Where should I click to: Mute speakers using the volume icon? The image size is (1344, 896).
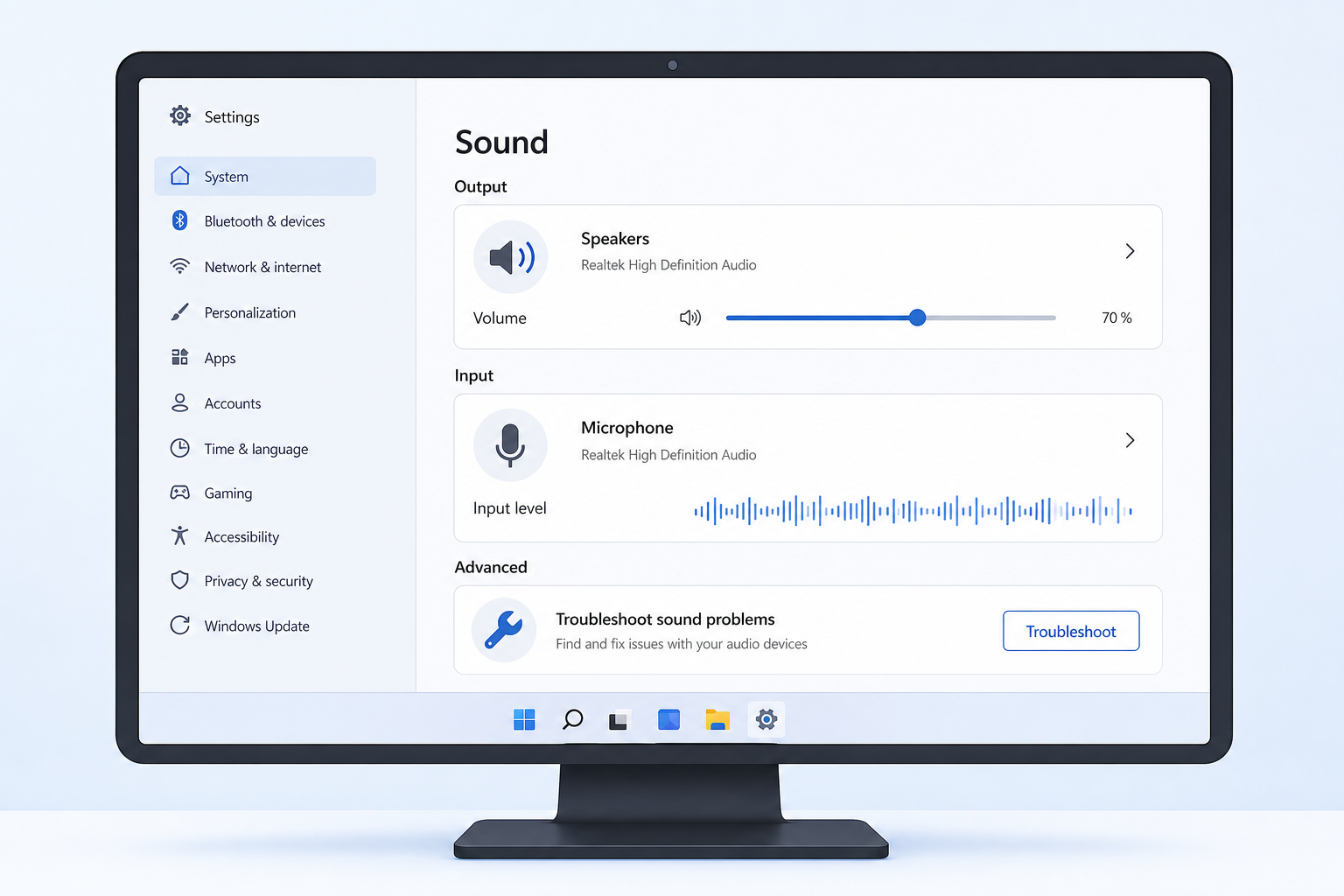pyautogui.click(x=690, y=318)
